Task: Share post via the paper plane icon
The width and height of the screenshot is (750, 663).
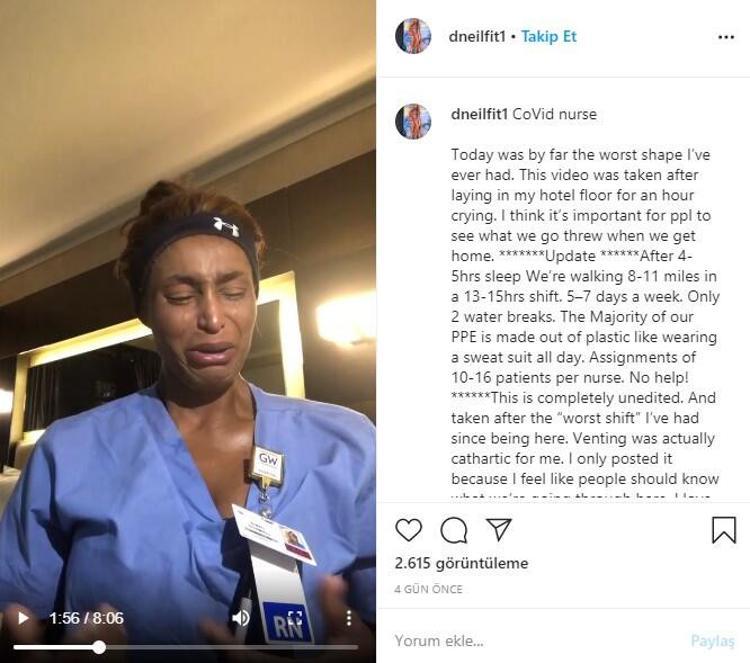Action: coord(499,529)
